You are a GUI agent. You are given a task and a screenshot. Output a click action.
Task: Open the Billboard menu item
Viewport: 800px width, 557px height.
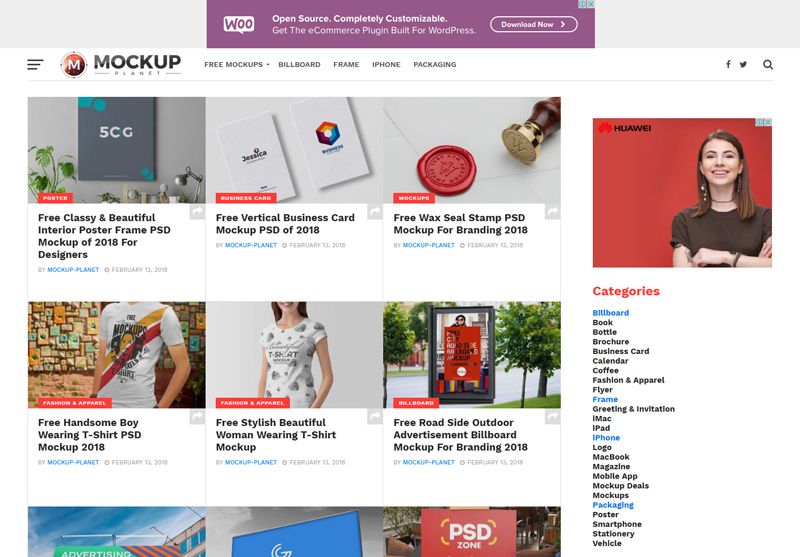[299, 65]
